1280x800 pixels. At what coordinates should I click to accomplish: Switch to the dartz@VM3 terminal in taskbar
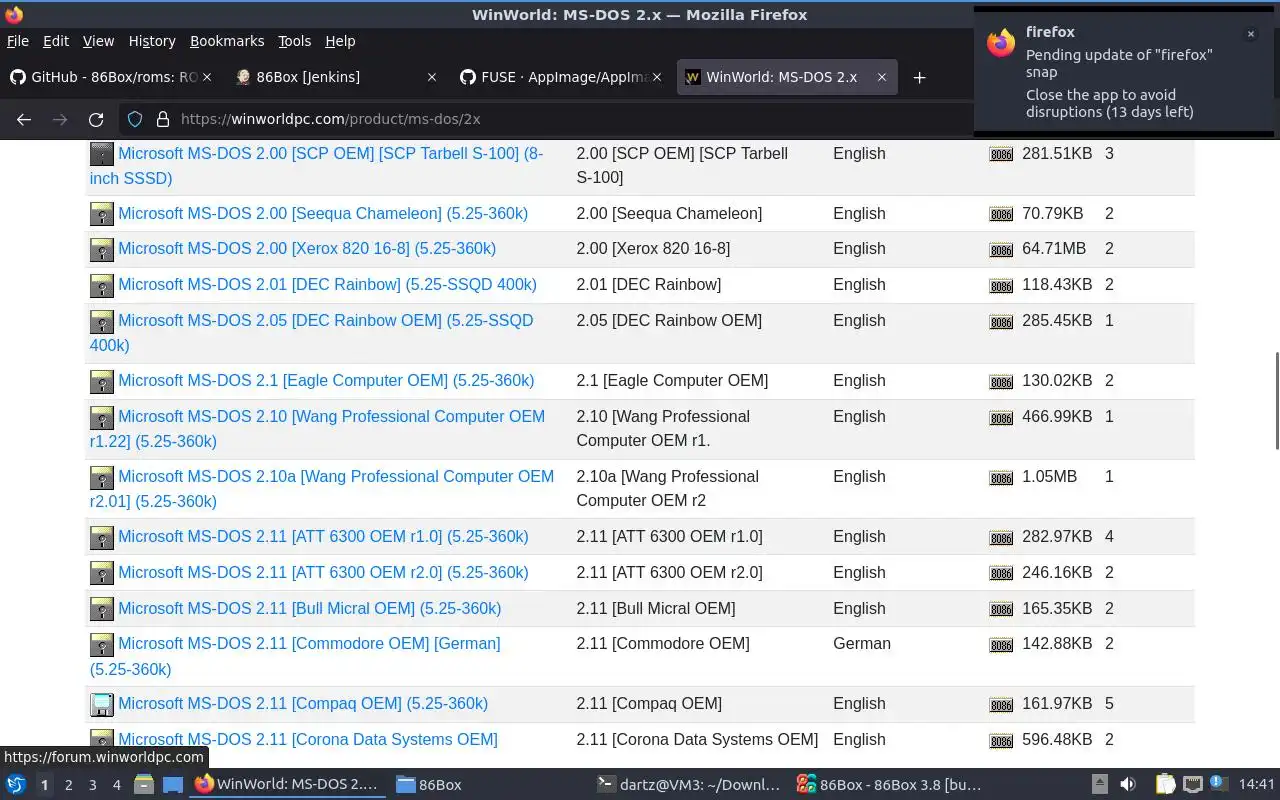(688, 785)
